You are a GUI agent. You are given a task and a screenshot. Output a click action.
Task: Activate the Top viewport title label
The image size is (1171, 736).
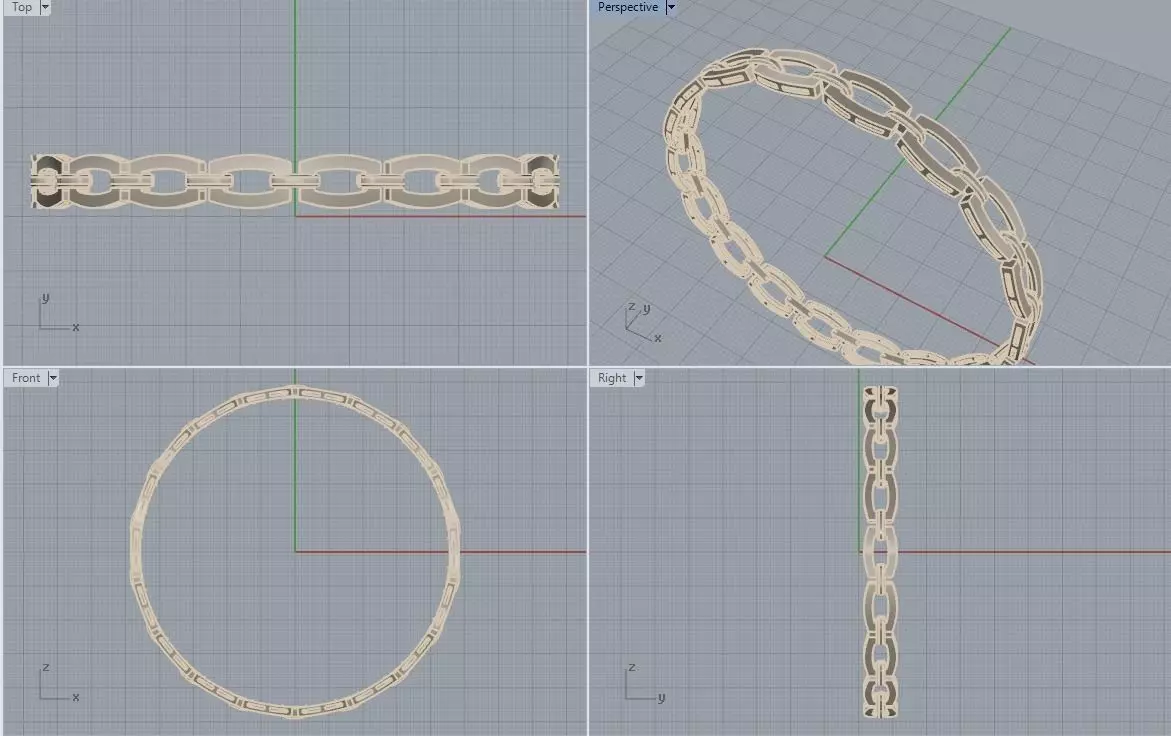[x=22, y=7]
